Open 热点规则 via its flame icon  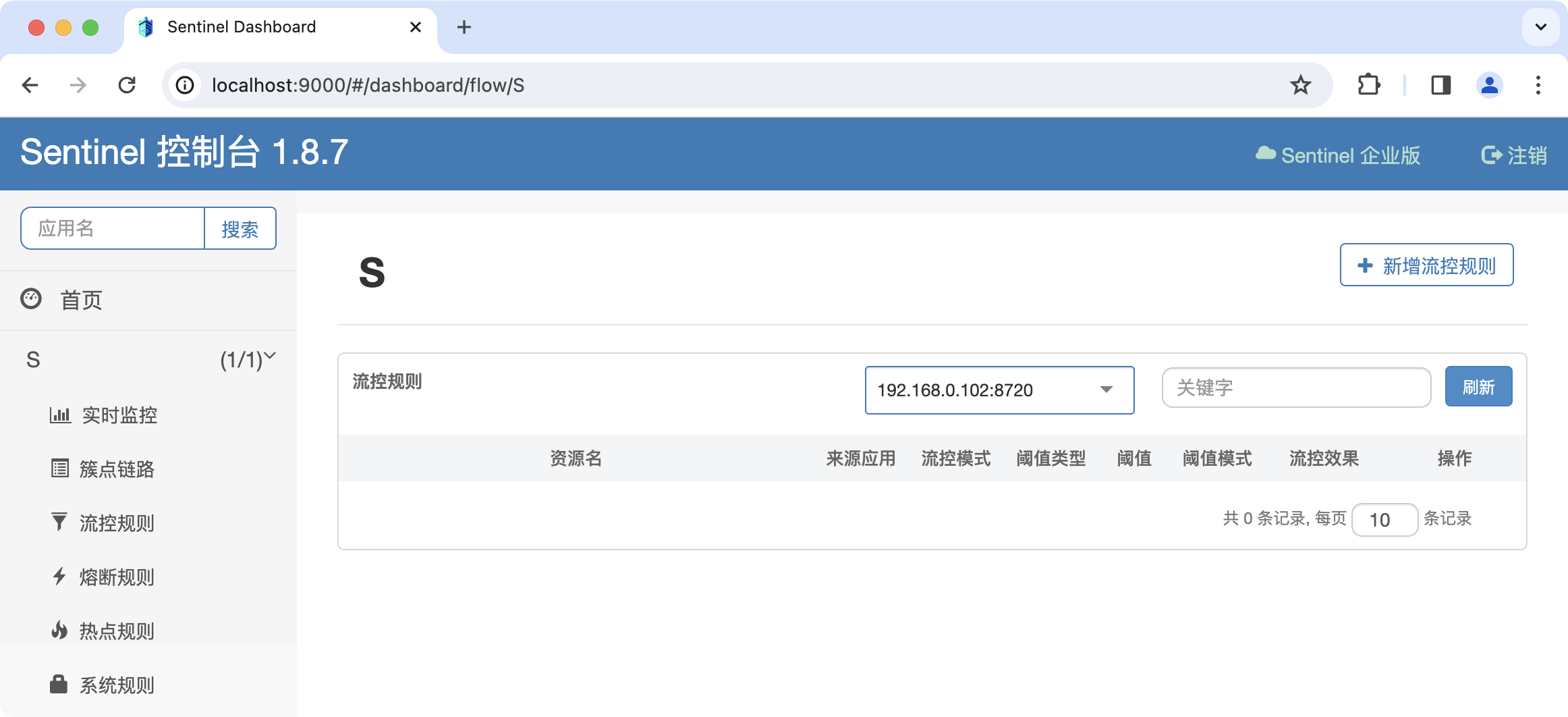[59, 630]
